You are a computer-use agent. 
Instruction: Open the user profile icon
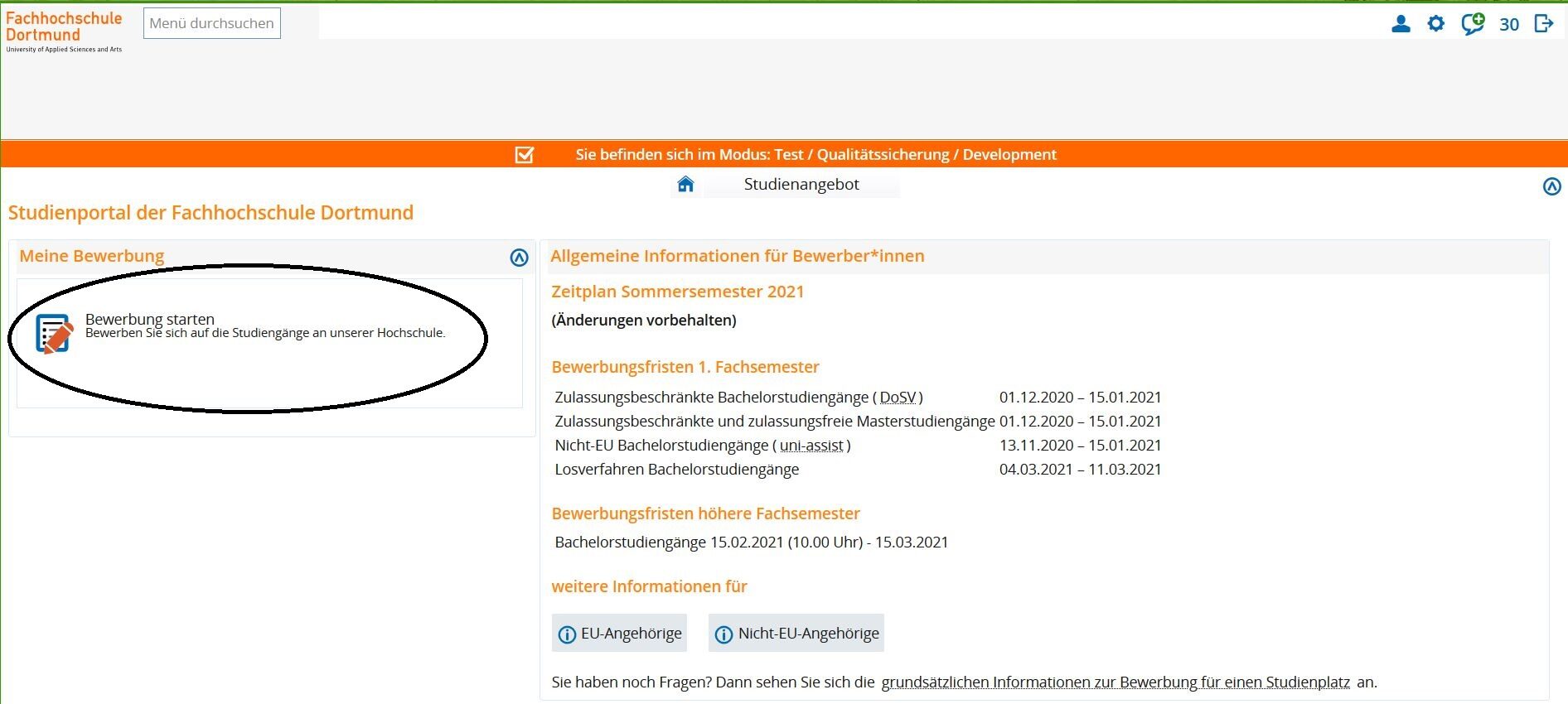pos(1401,24)
